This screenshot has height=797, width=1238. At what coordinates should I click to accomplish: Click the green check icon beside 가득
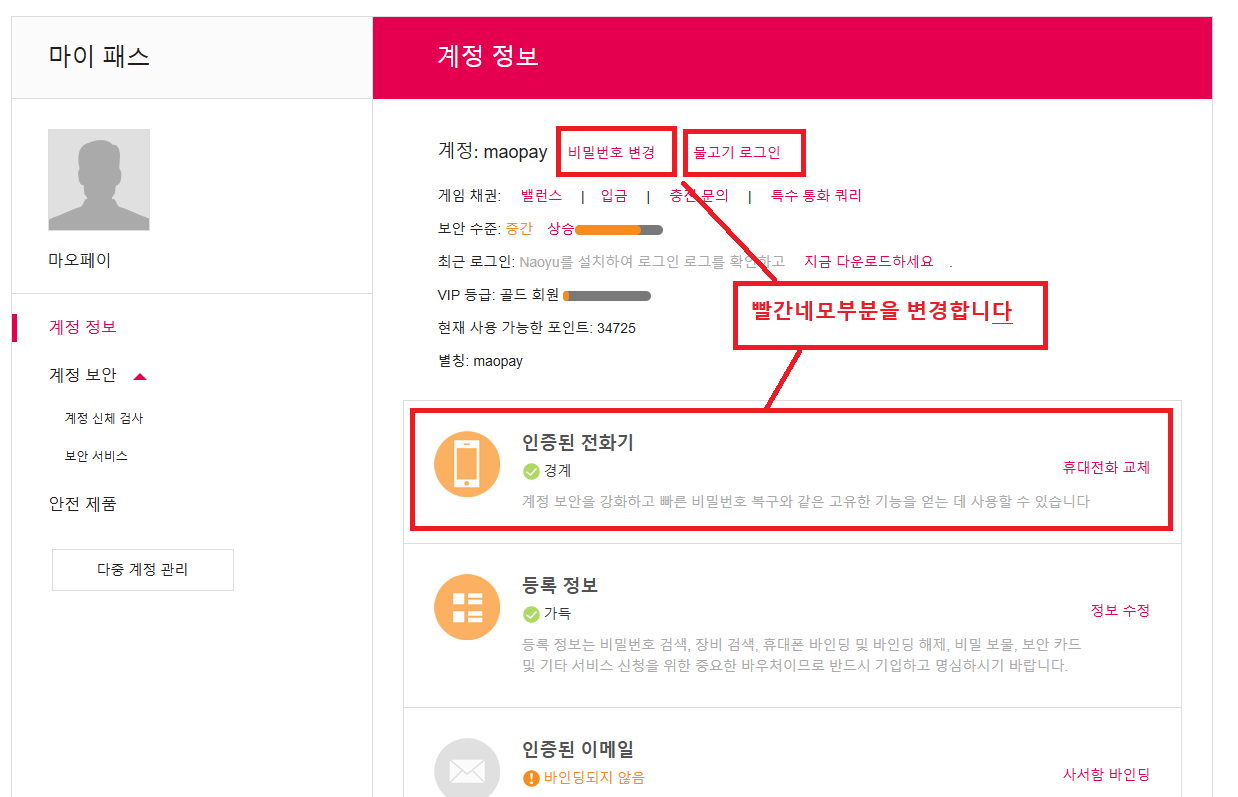pyautogui.click(x=531, y=614)
